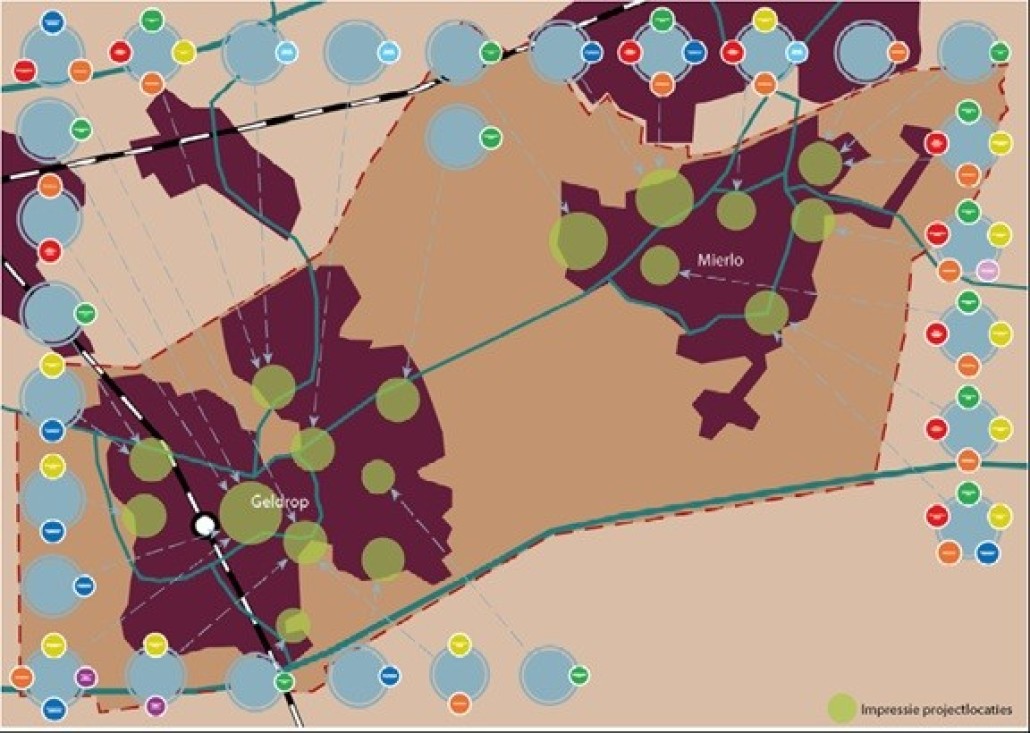Click the white train station marker on railway

[x=205, y=526]
